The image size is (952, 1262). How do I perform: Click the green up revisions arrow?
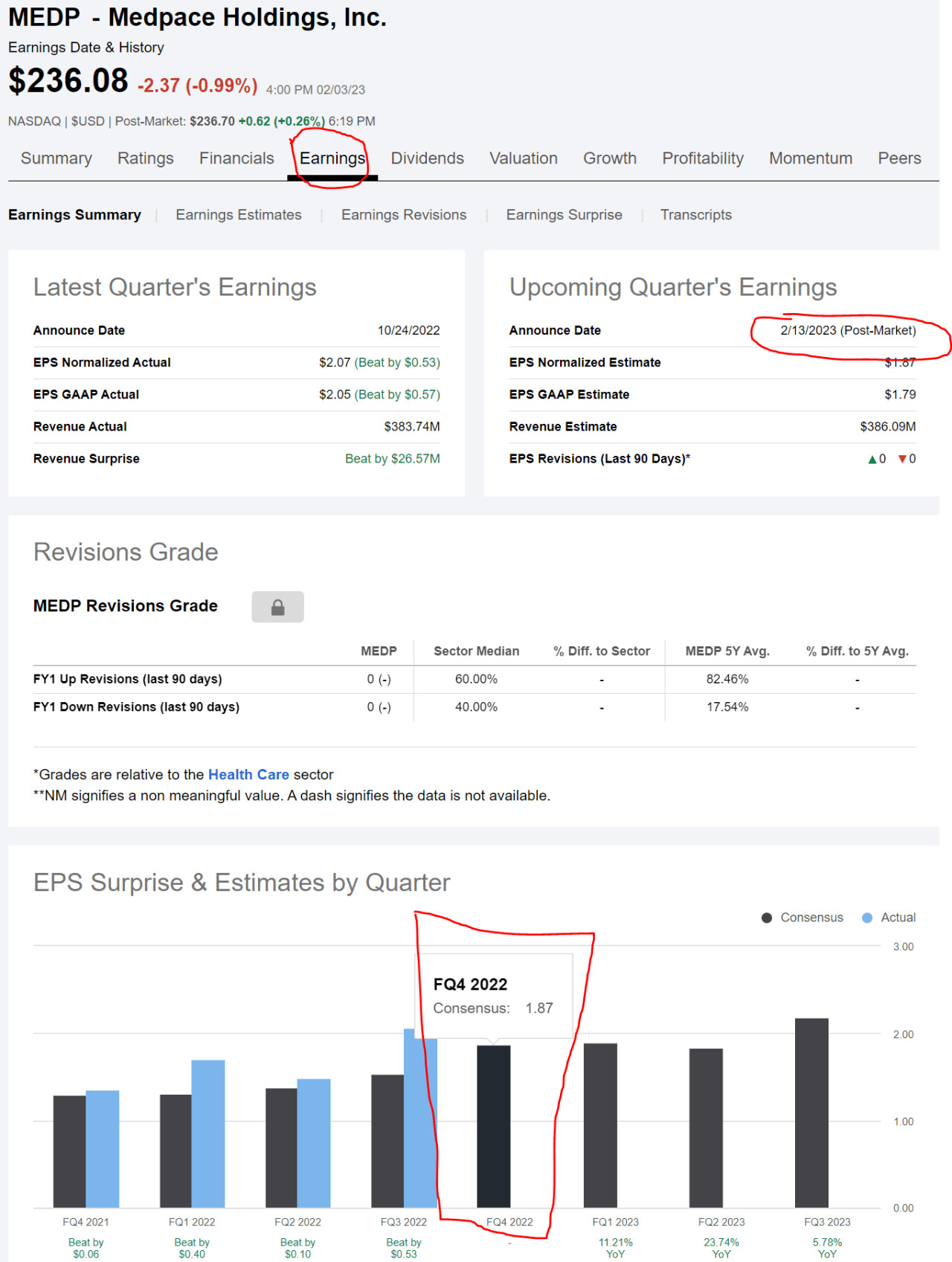[x=872, y=459]
